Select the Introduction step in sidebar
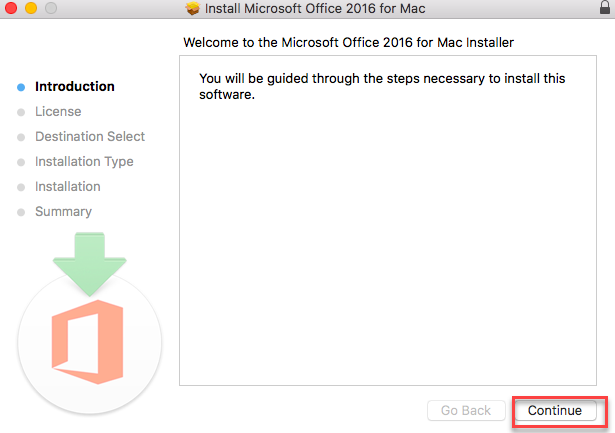The height and width of the screenshot is (433, 615). pos(75,86)
